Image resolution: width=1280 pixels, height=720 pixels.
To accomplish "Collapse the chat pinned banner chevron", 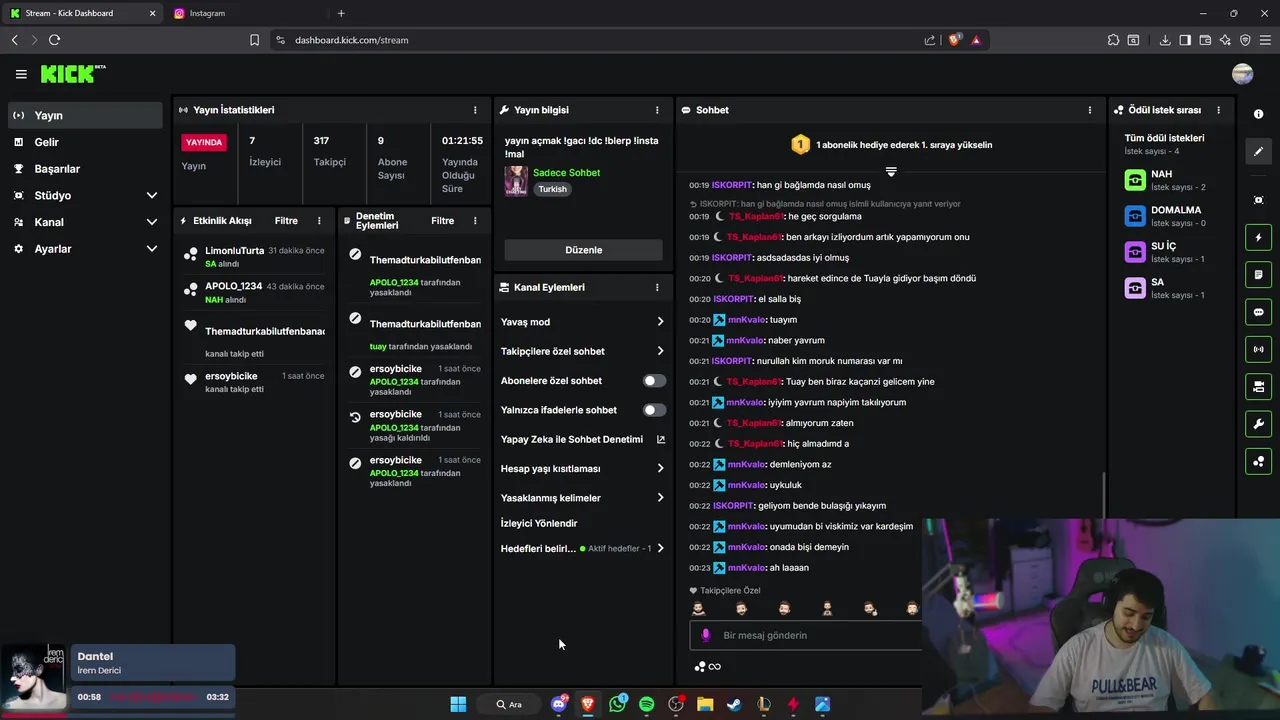I will pyautogui.click(x=891, y=172).
